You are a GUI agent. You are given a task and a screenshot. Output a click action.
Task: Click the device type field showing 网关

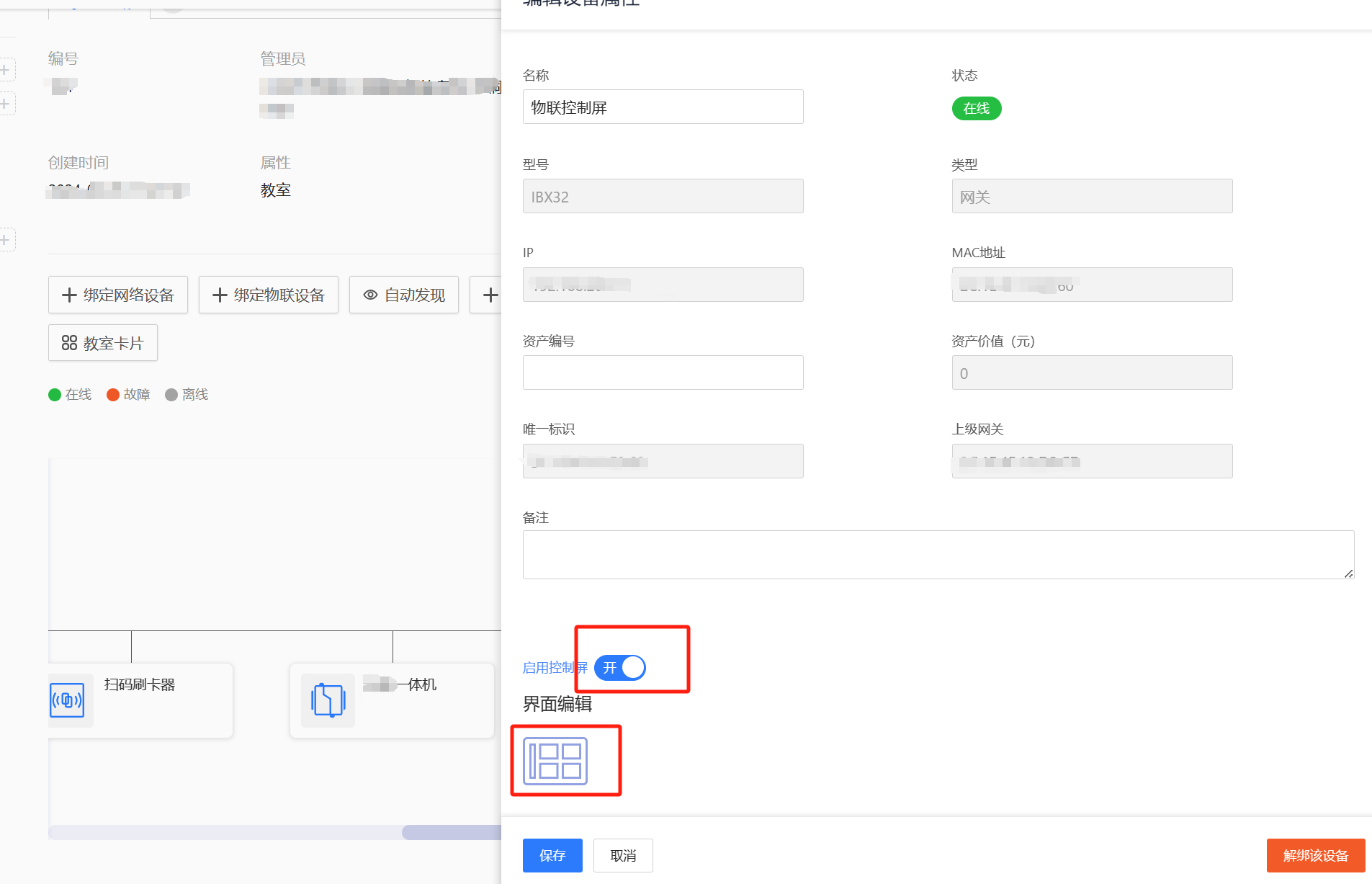click(1091, 196)
